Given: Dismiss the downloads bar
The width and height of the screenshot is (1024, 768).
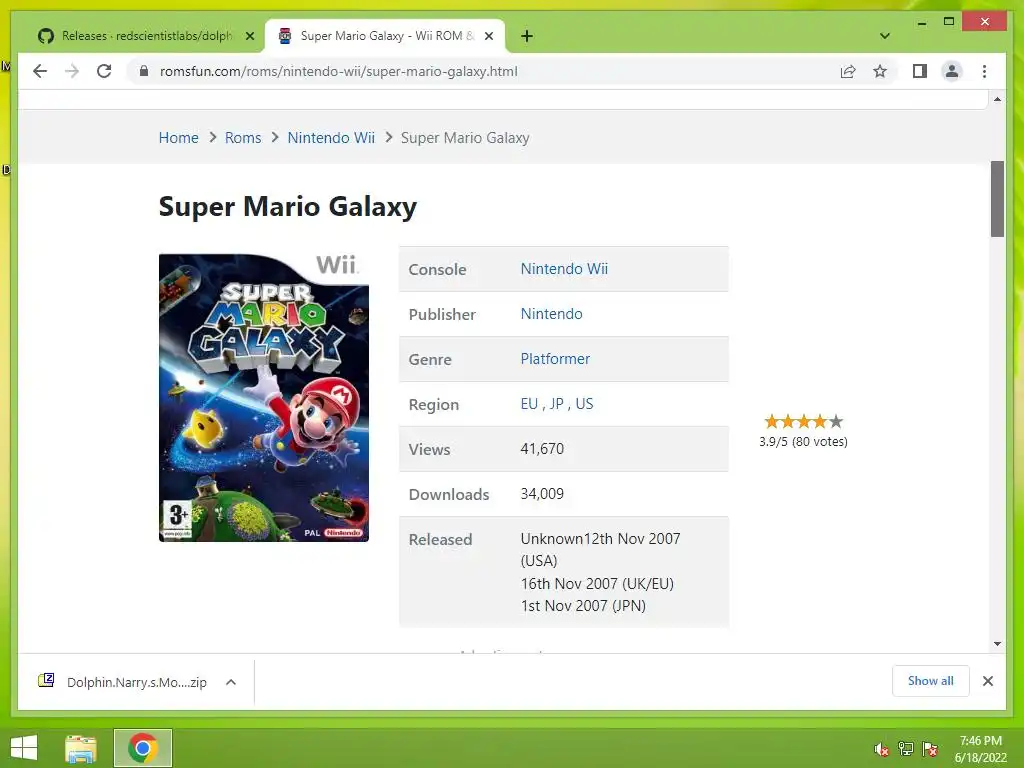Looking at the screenshot, I should point(987,681).
